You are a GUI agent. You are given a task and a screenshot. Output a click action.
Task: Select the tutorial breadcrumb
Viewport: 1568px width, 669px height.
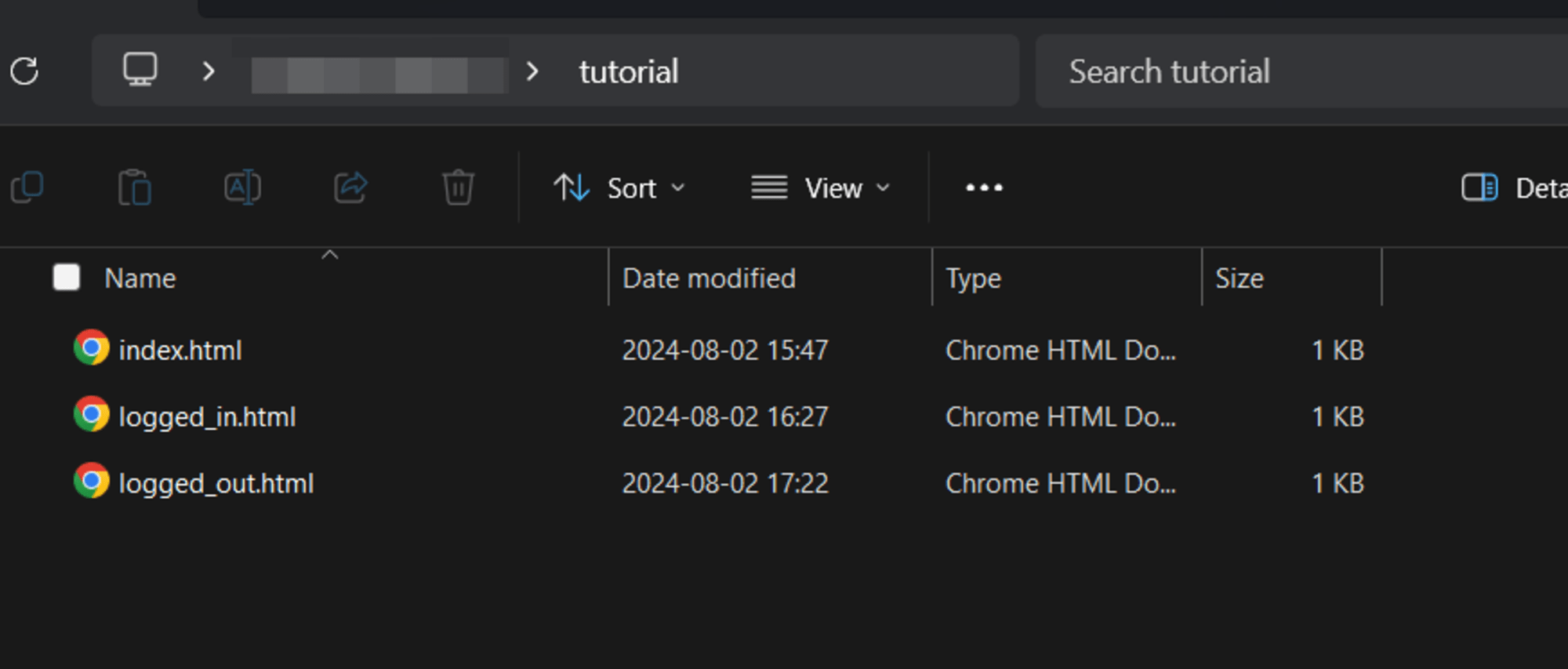629,72
